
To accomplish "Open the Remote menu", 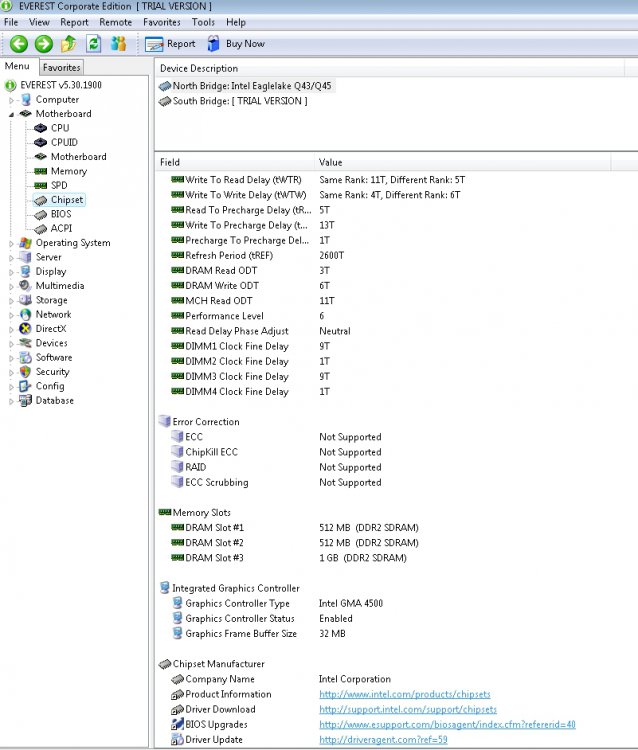I will 116,22.
